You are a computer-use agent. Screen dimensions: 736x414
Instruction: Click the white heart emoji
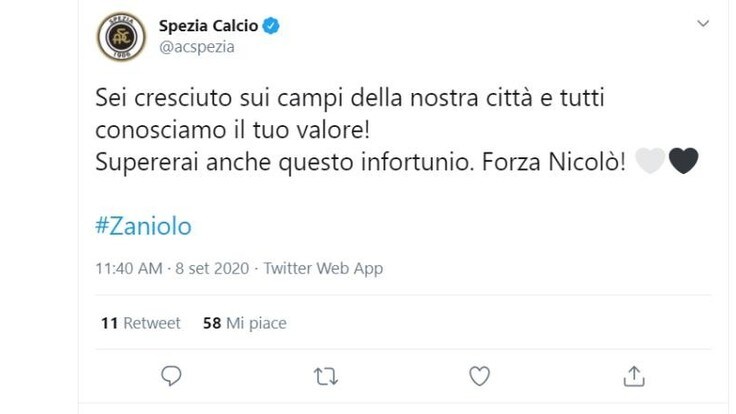point(650,161)
